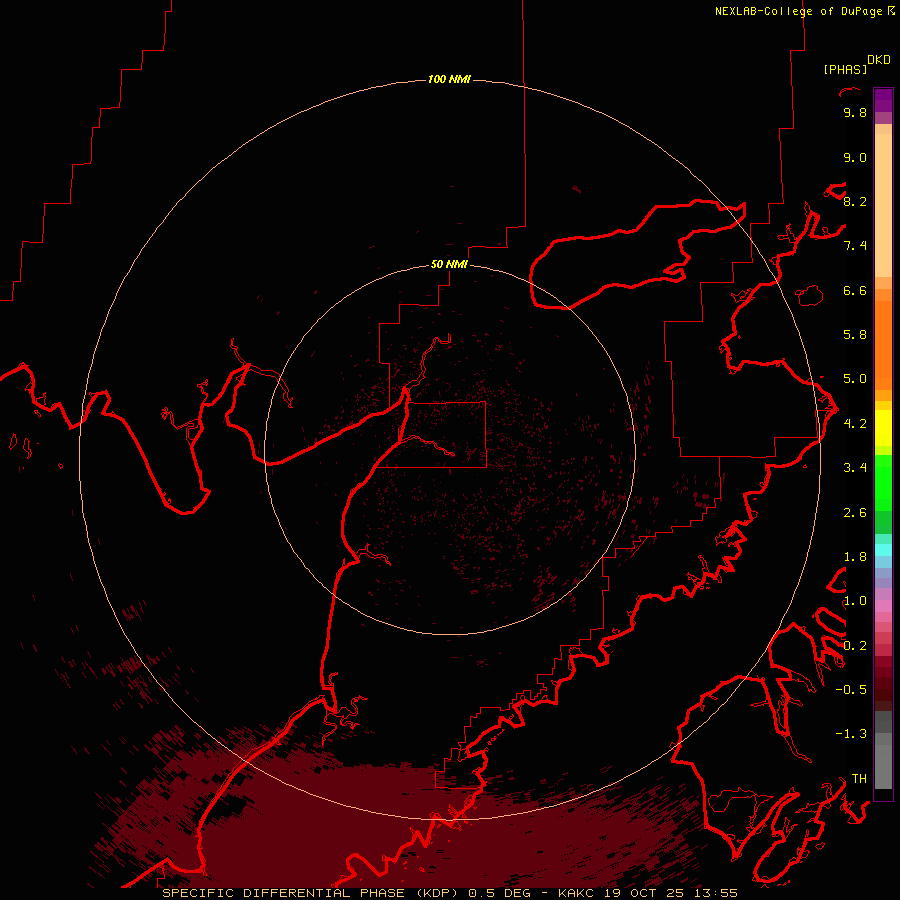Click the SPECIFIC DIFFERENTIAL PHASE caption text
This screenshot has width=900, height=900.
285,893
